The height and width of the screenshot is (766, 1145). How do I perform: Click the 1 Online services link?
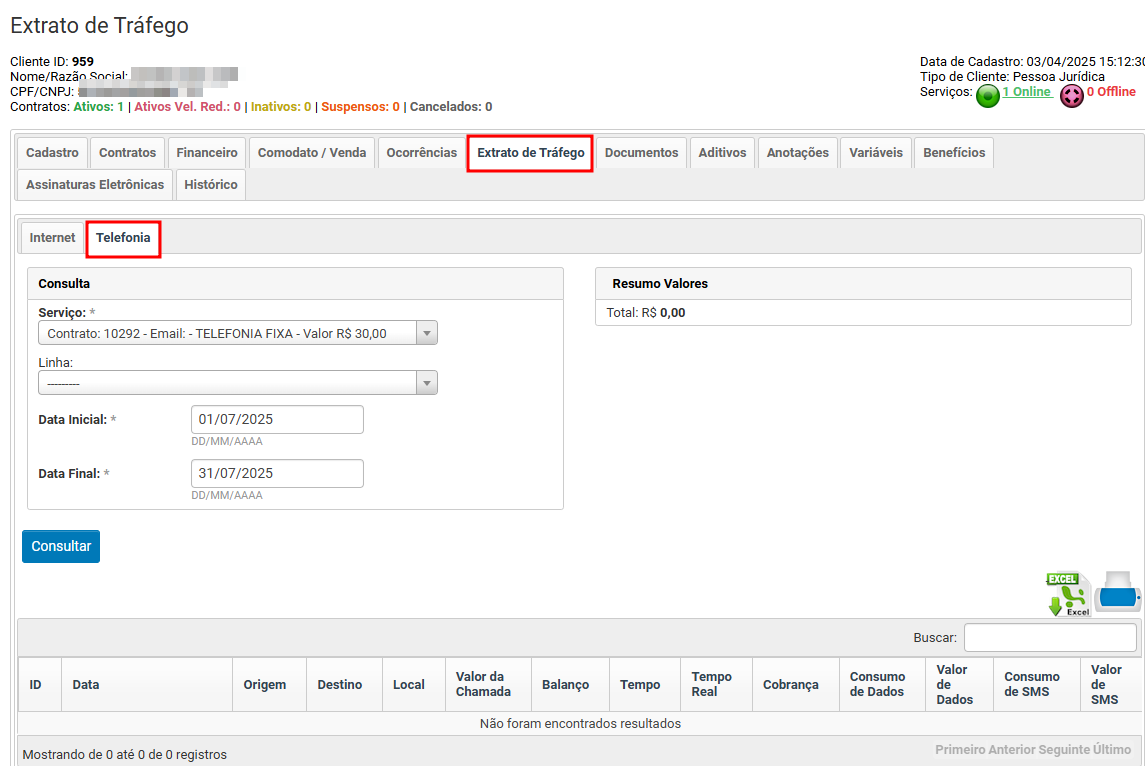click(x=1026, y=92)
